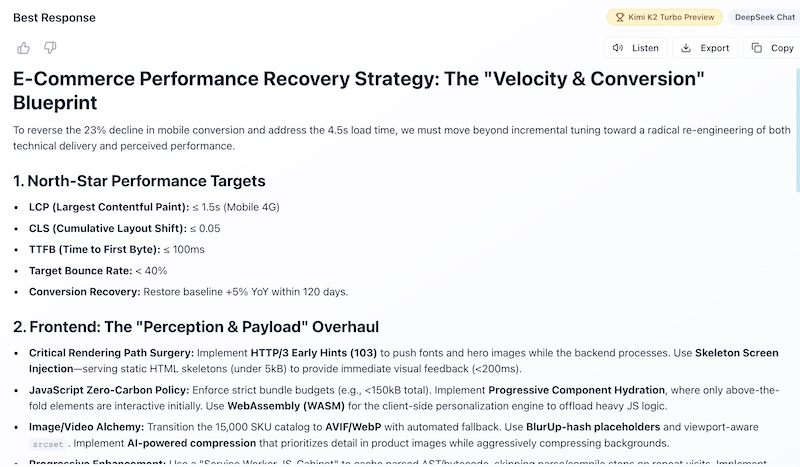Click the Export download button
The height and width of the screenshot is (467, 800).
[x=705, y=48]
